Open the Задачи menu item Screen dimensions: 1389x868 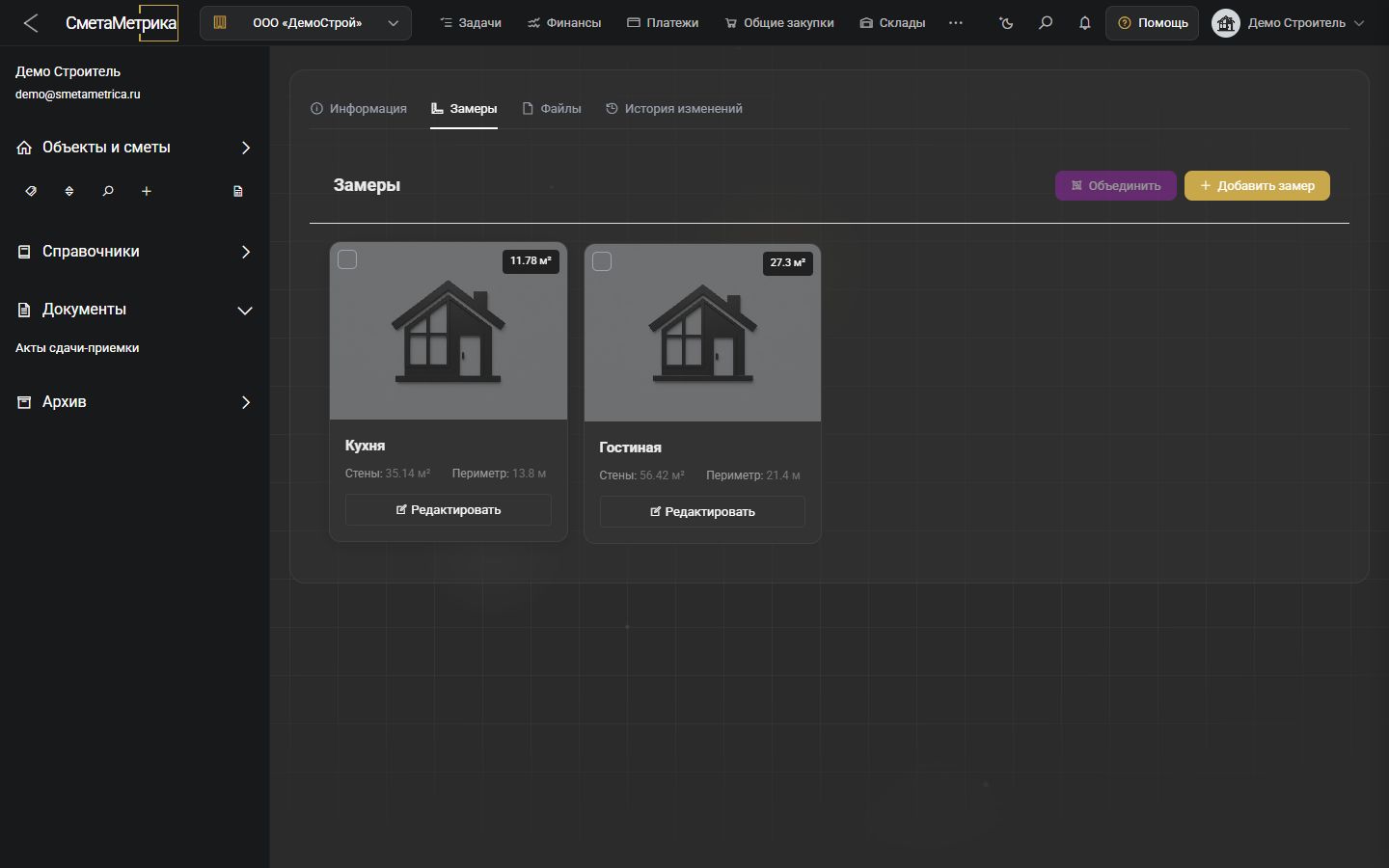click(471, 23)
